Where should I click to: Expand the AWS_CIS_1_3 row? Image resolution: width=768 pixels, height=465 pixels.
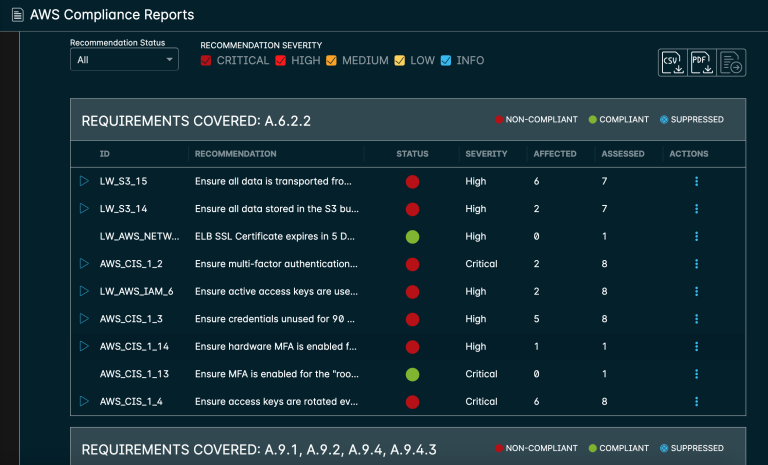pyautogui.click(x=84, y=318)
